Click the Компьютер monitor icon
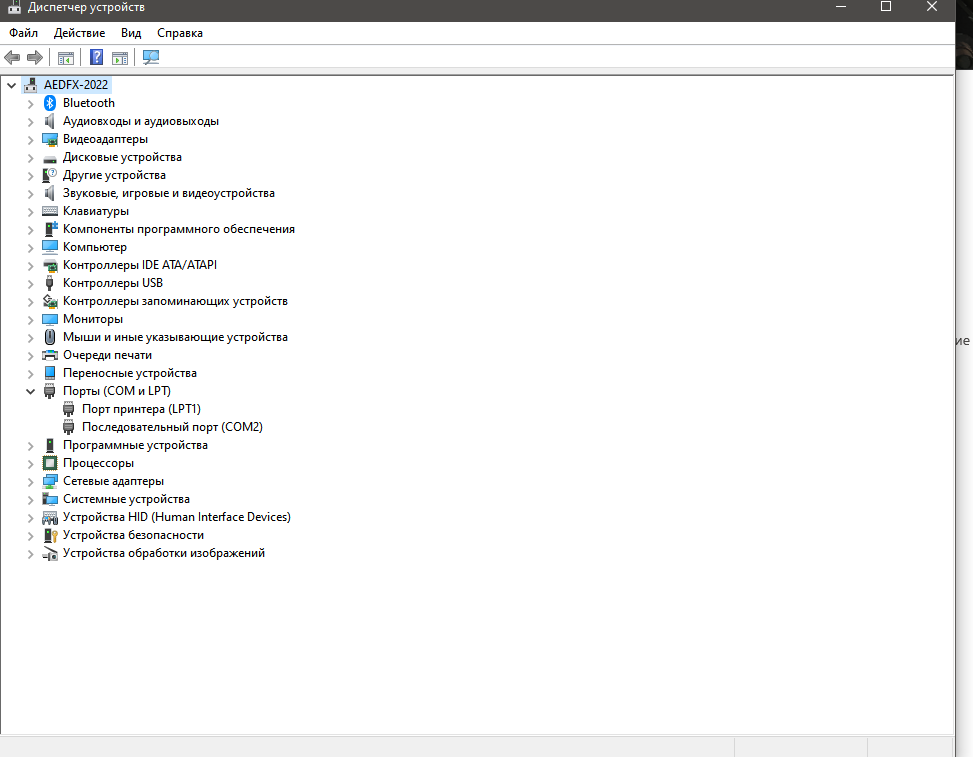 coord(50,247)
